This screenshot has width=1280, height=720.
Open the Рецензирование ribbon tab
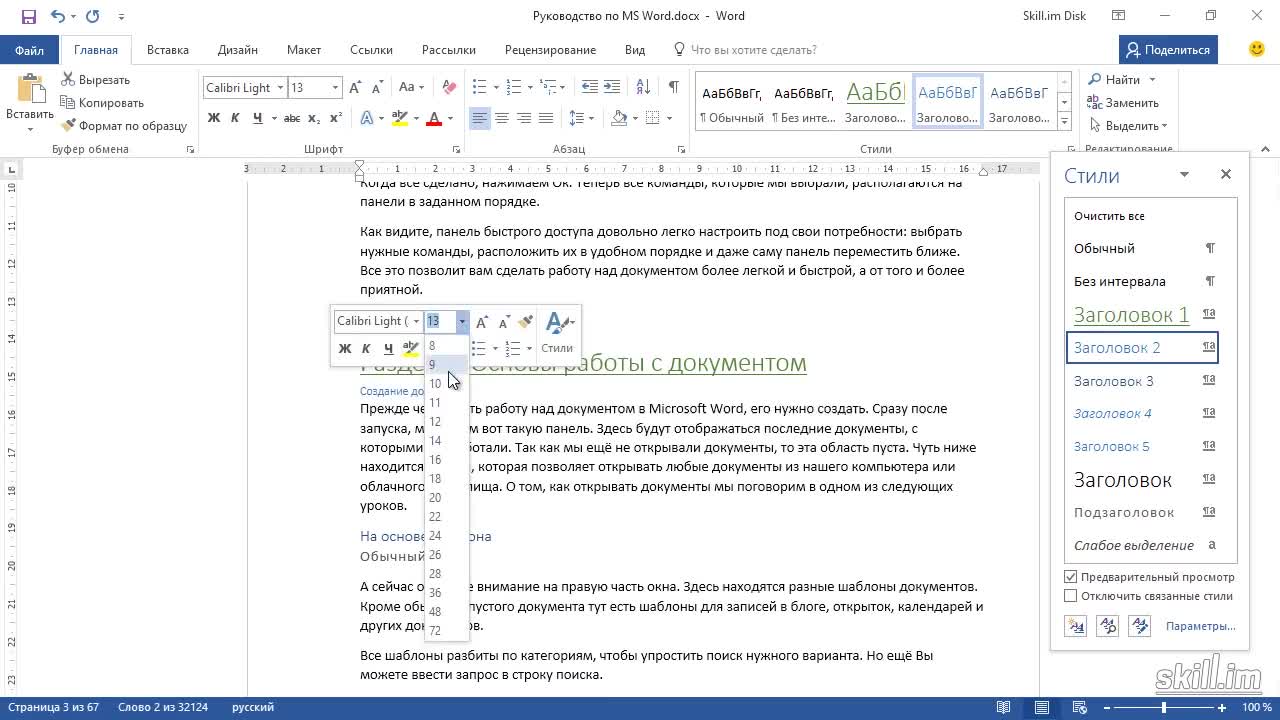point(550,50)
